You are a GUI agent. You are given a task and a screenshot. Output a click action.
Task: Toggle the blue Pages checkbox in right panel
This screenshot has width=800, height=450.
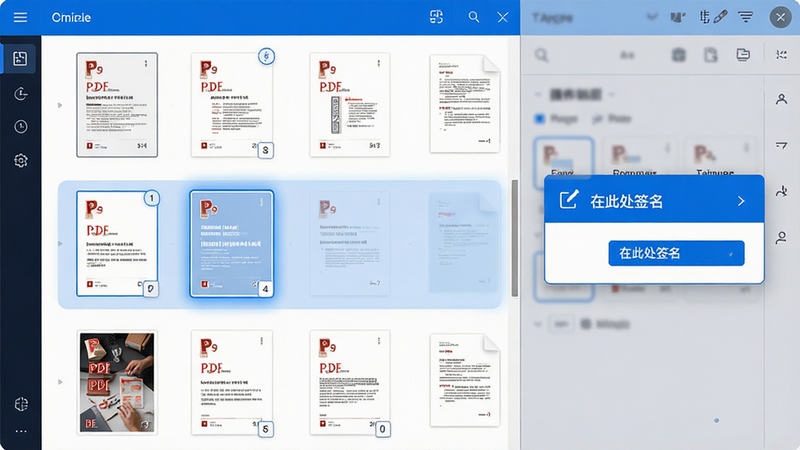(x=540, y=119)
